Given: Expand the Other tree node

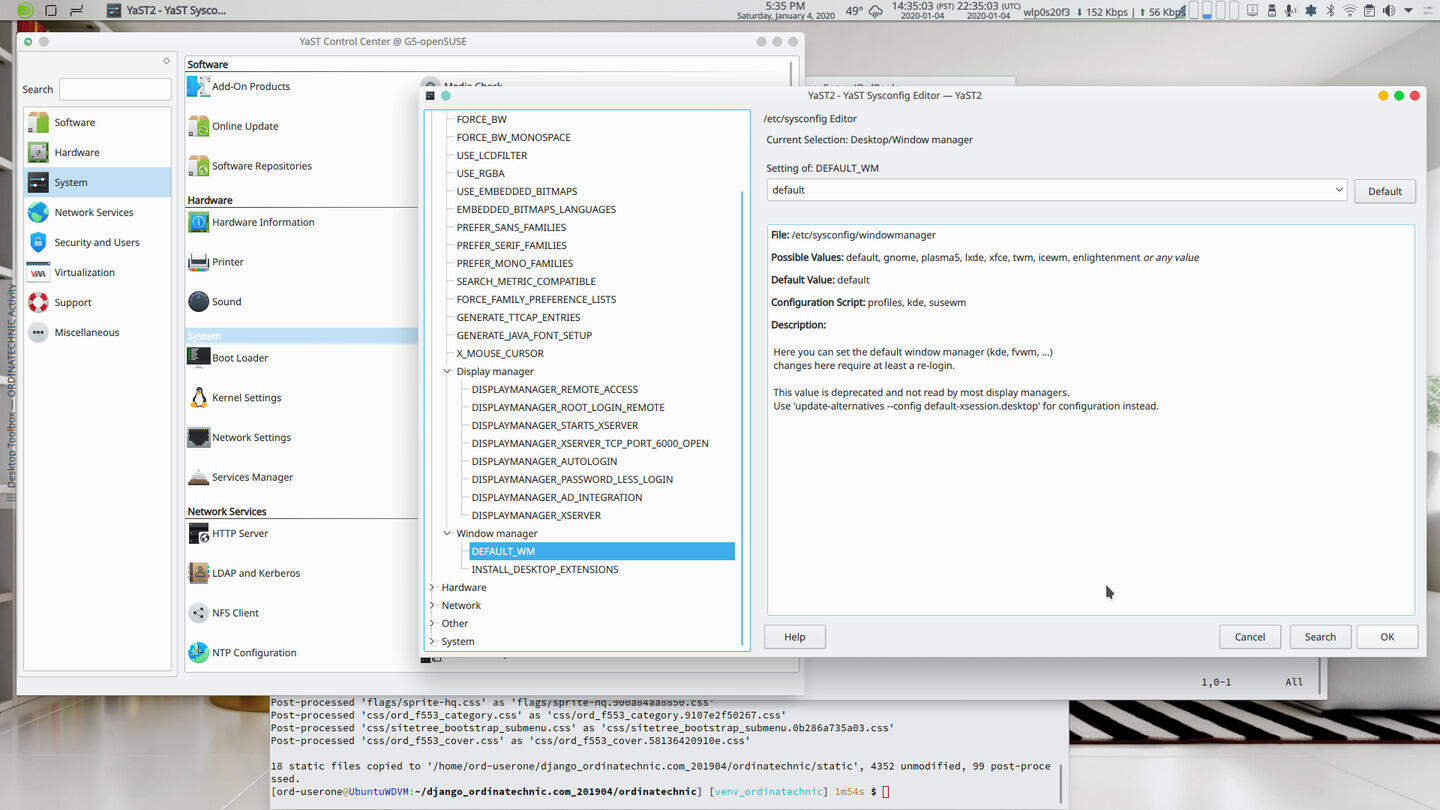Looking at the screenshot, I should click(432, 623).
